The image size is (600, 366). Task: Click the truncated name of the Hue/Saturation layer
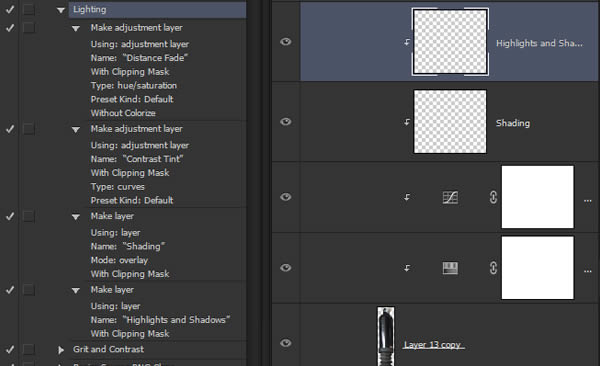(x=588, y=271)
